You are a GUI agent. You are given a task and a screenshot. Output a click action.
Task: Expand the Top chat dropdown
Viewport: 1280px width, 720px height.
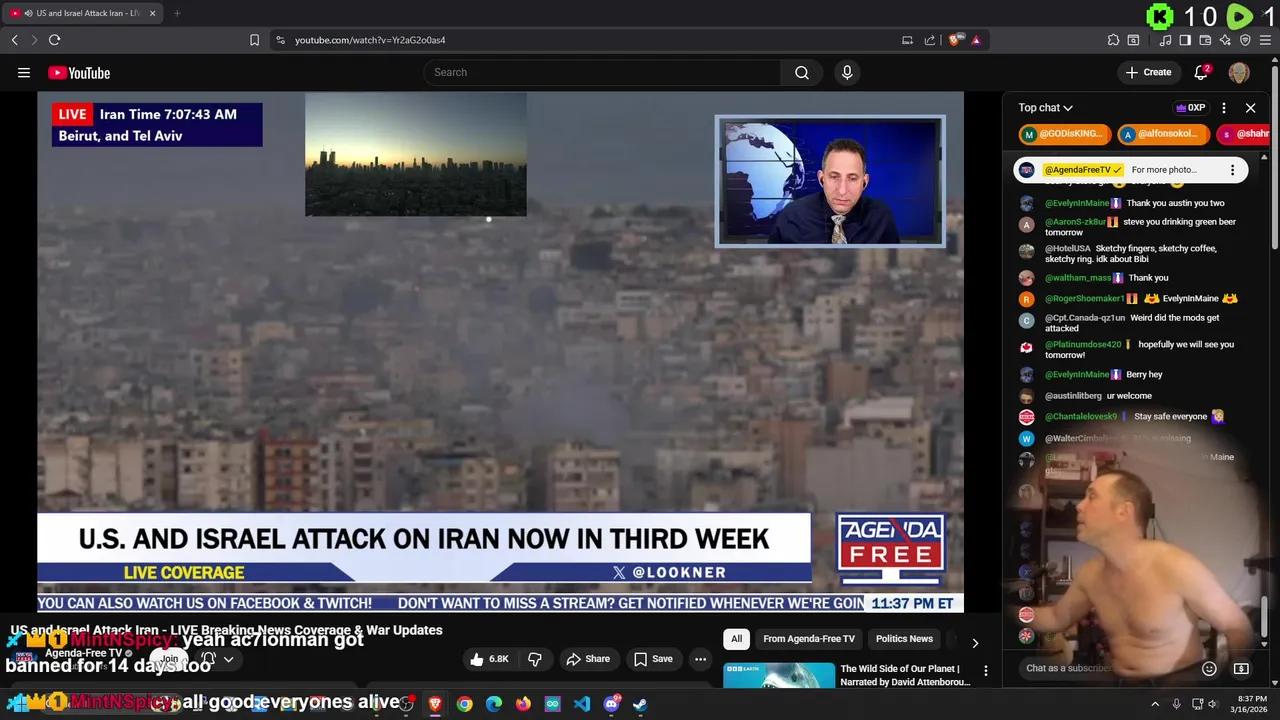tap(1046, 108)
